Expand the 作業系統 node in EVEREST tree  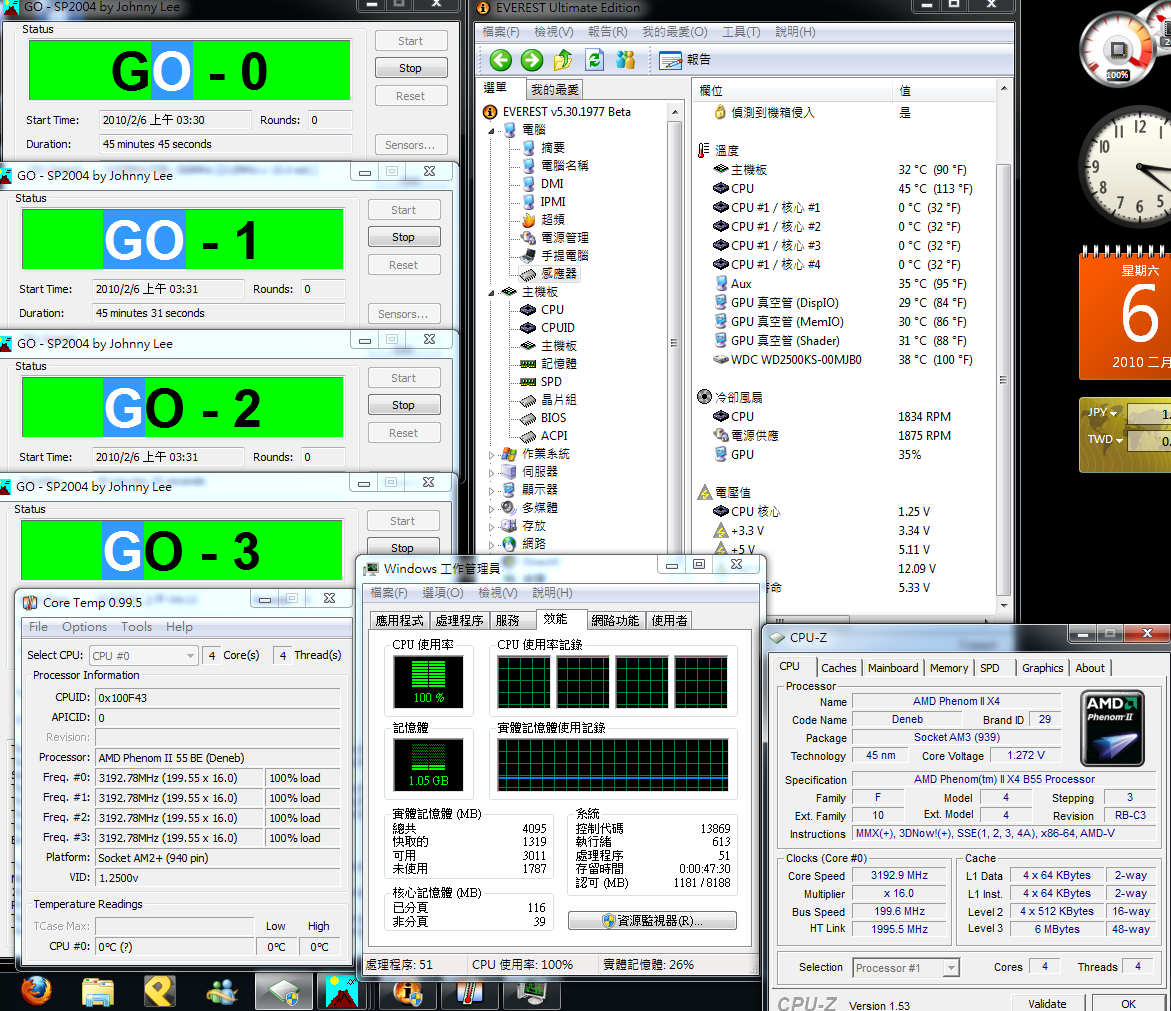pyautogui.click(x=491, y=454)
